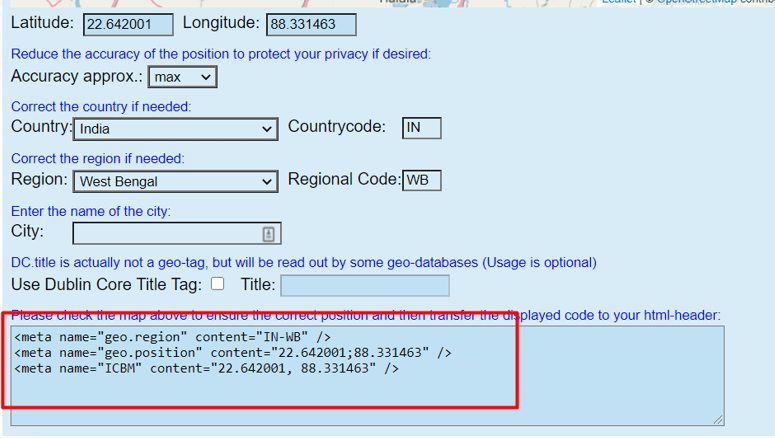The height and width of the screenshot is (438, 775).
Task: Open the Region dropdown showing West Bengal
Action: (x=175, y=182)
